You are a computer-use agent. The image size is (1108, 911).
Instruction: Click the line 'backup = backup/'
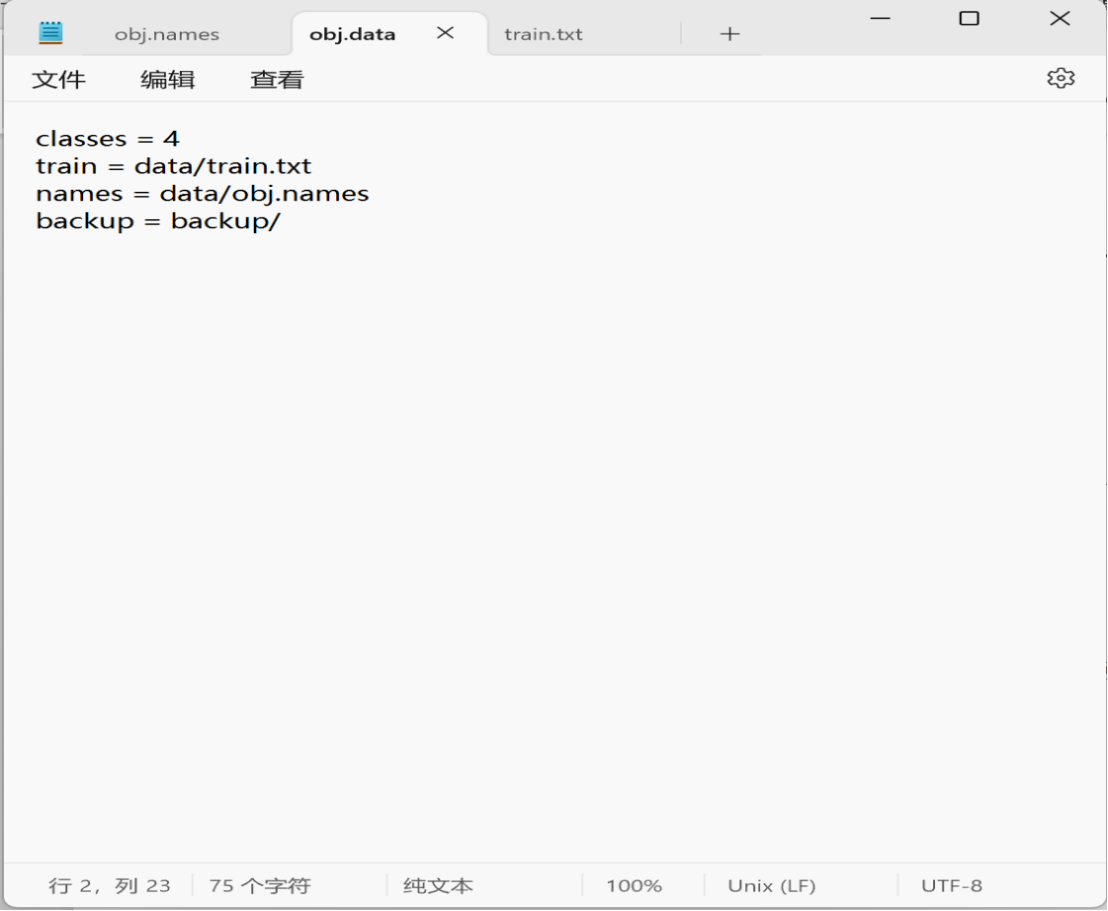(x=158, y=221)
